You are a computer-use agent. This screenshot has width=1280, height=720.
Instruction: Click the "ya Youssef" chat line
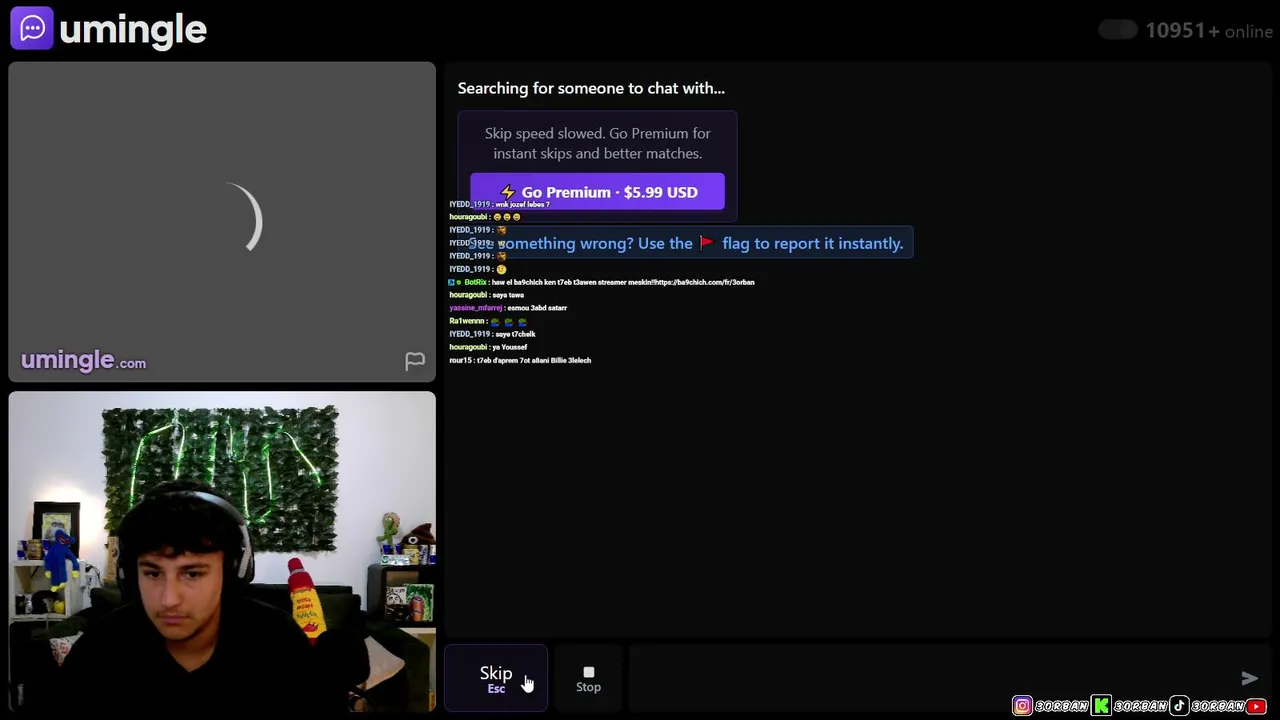tap(488, 347)
